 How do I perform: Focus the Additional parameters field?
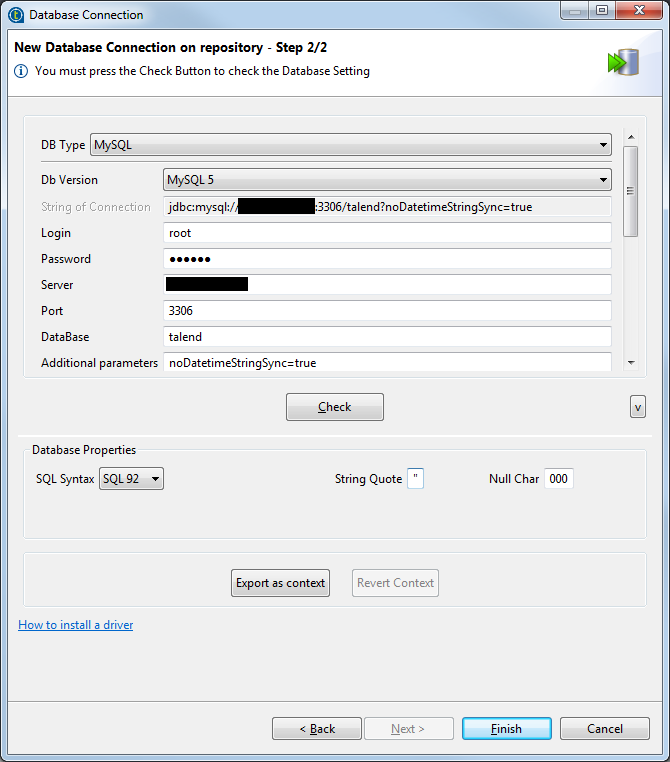tap(387, 363)
